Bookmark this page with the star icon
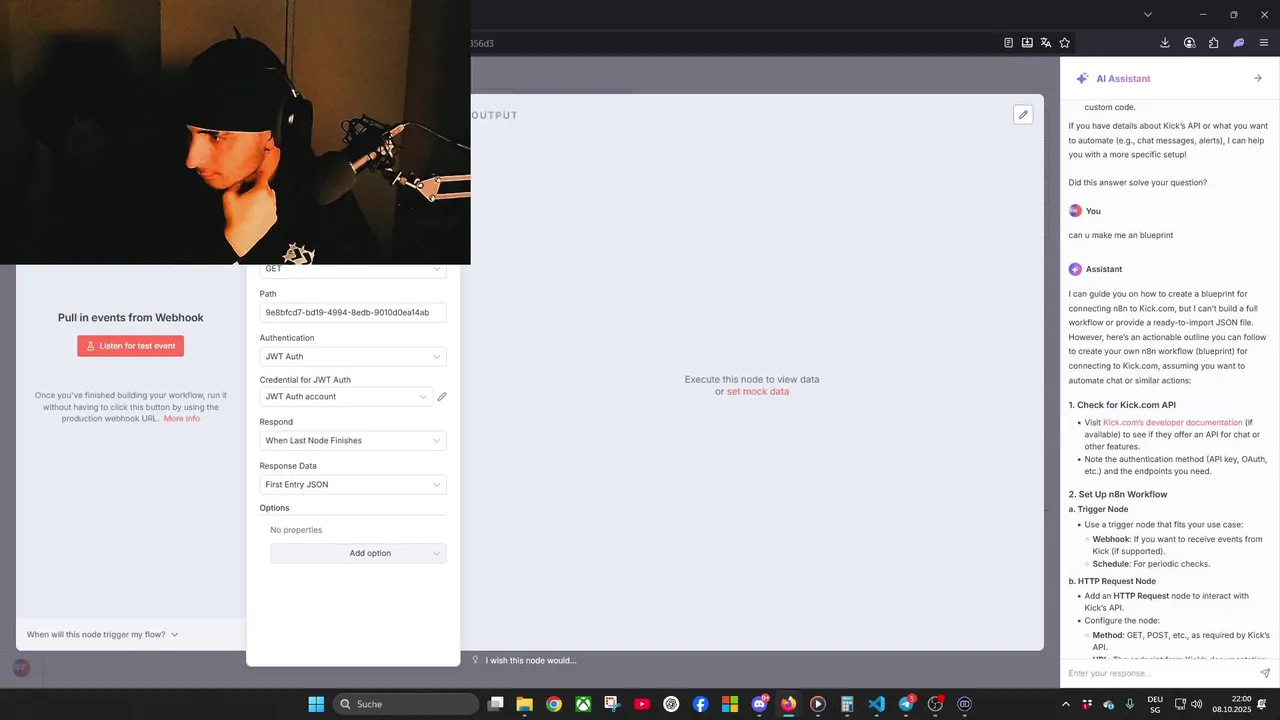Viewport: 1280px width, 720px height. click(1065, 43)
